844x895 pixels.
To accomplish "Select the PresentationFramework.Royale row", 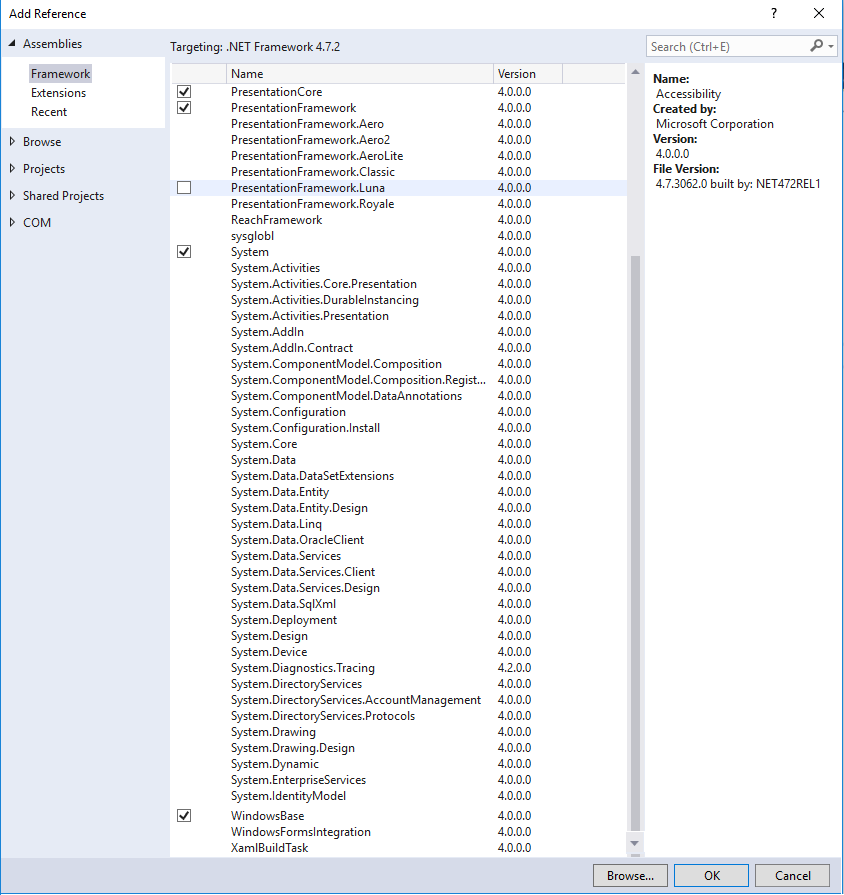I will click(398, 203).
